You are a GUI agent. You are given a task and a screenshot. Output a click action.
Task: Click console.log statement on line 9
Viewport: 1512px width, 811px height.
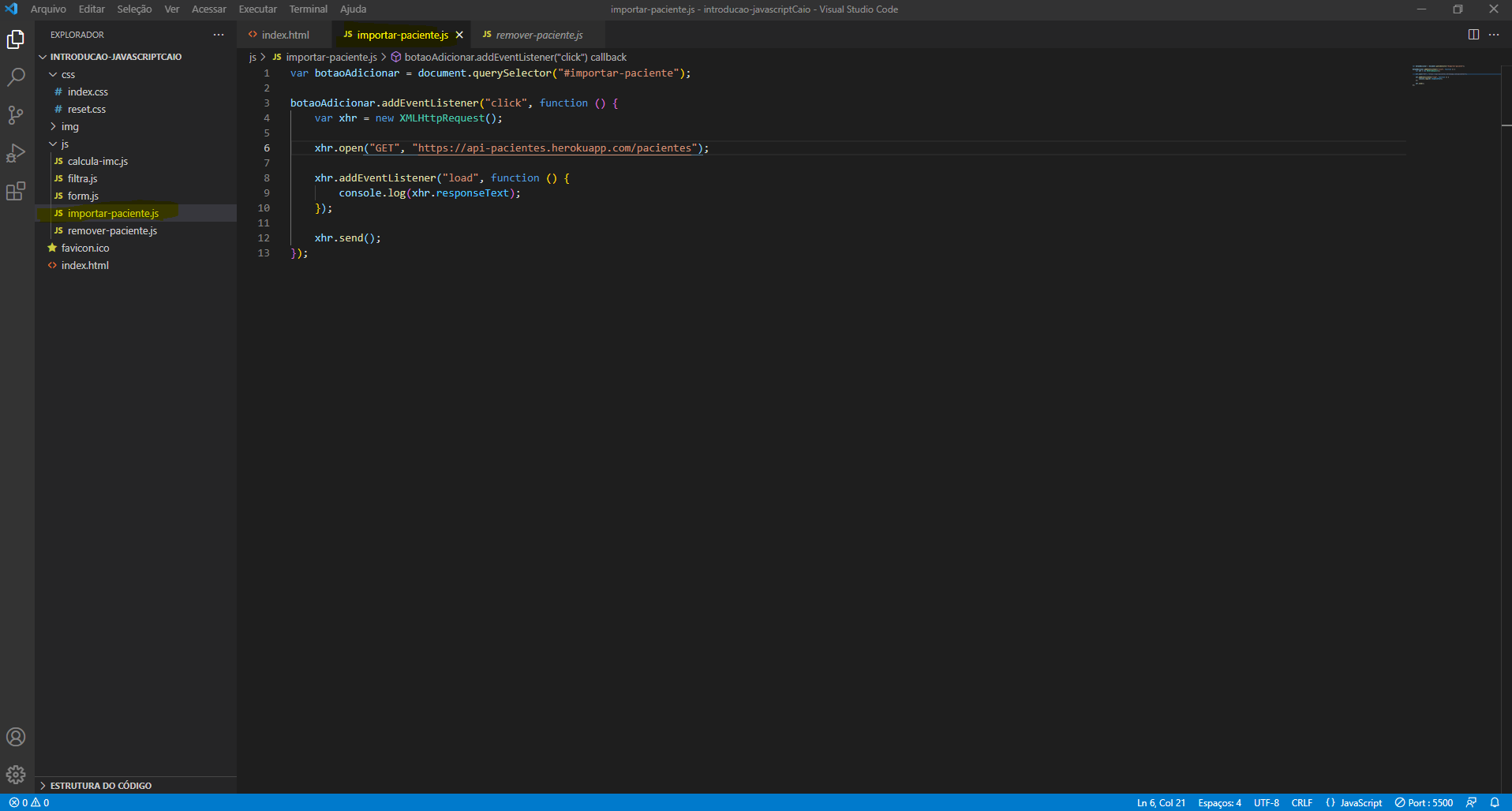[429, 193]
